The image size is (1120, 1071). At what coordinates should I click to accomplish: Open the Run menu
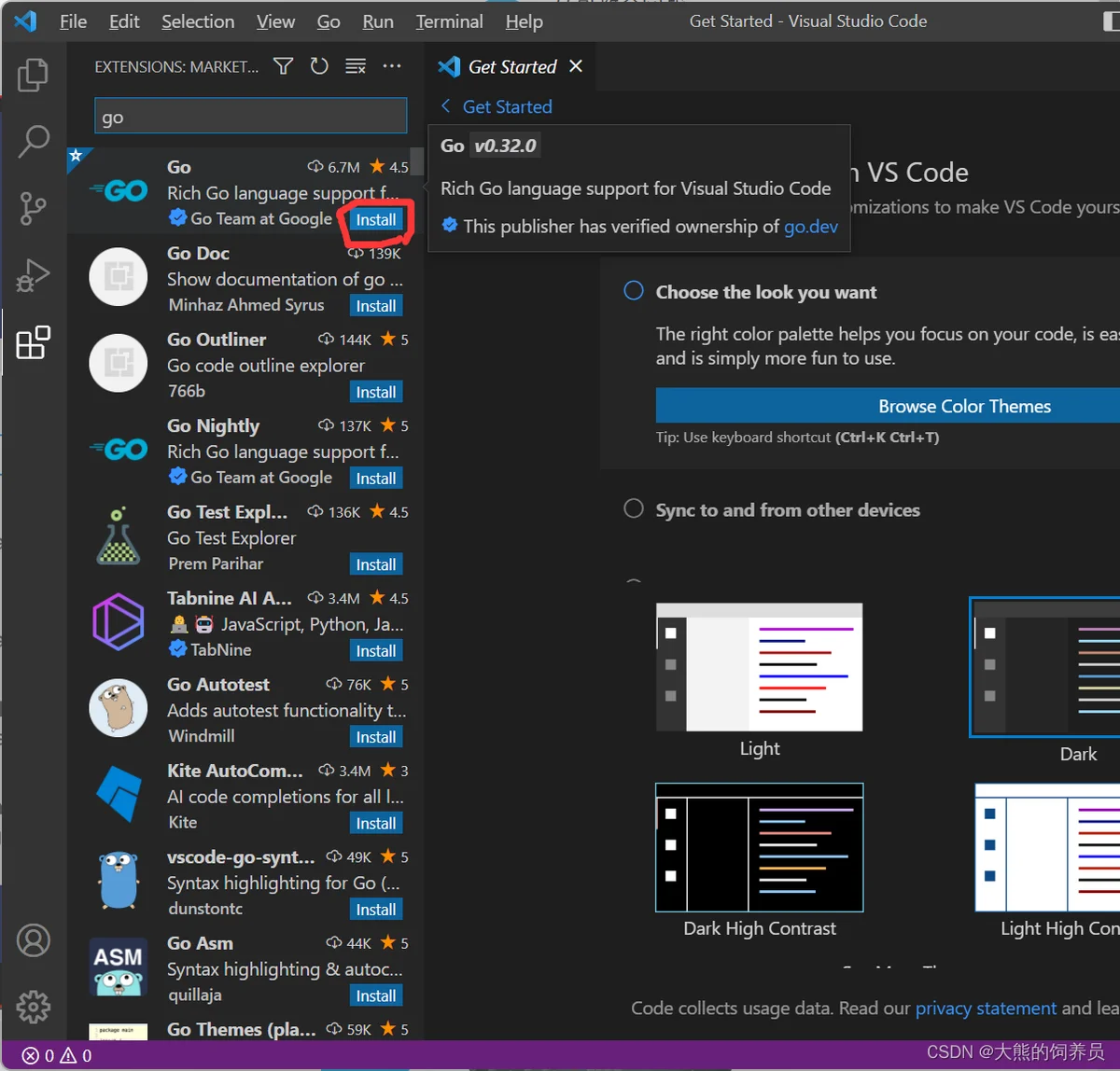pos(378,21)
